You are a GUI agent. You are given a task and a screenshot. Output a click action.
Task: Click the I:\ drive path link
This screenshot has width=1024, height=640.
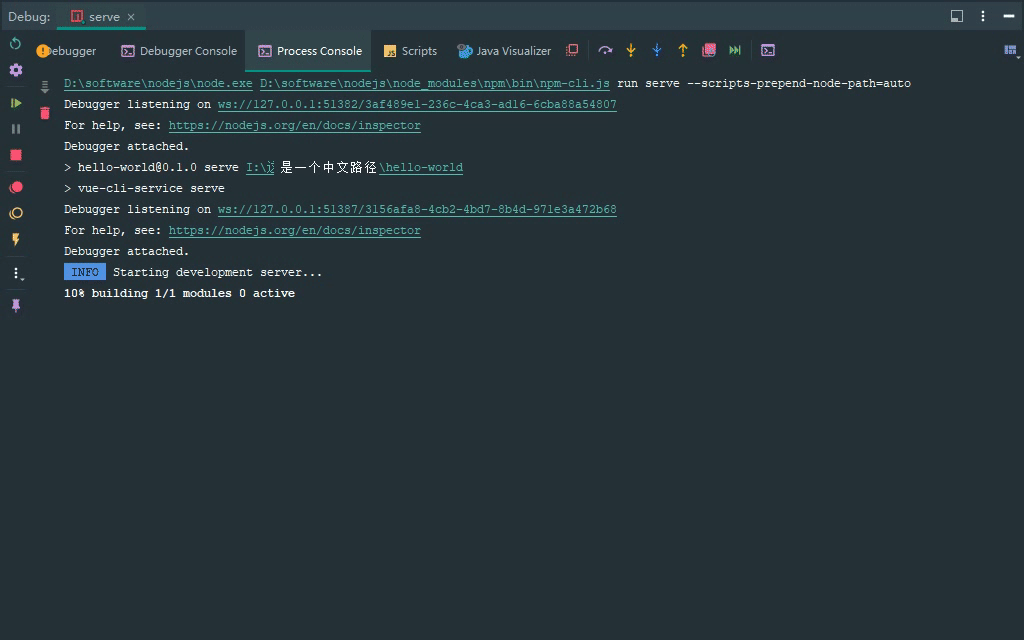click(x=260, y=167)
